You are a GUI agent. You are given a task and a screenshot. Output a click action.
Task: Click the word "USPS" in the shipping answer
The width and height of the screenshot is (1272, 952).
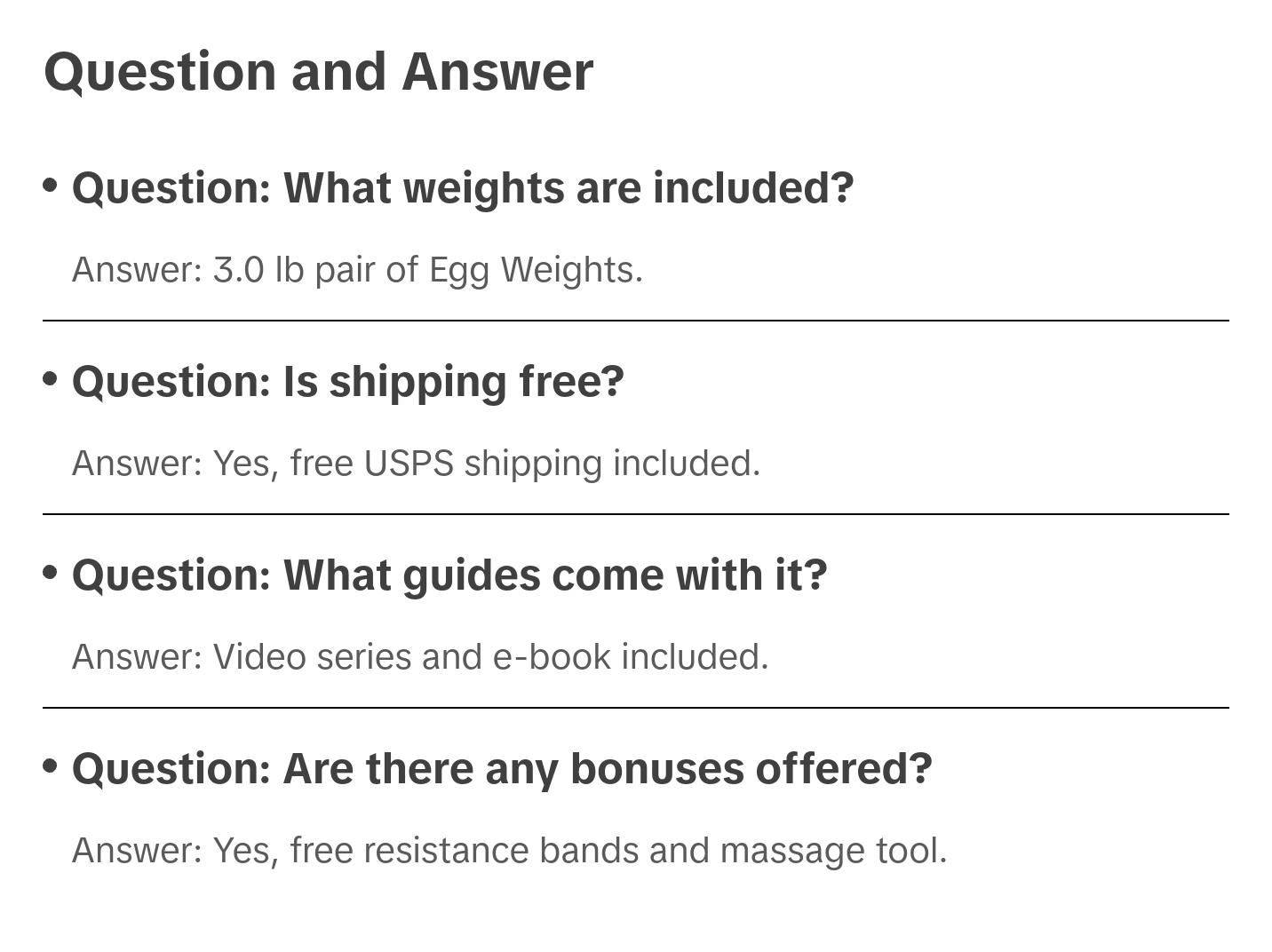click(x=409, y=464)
